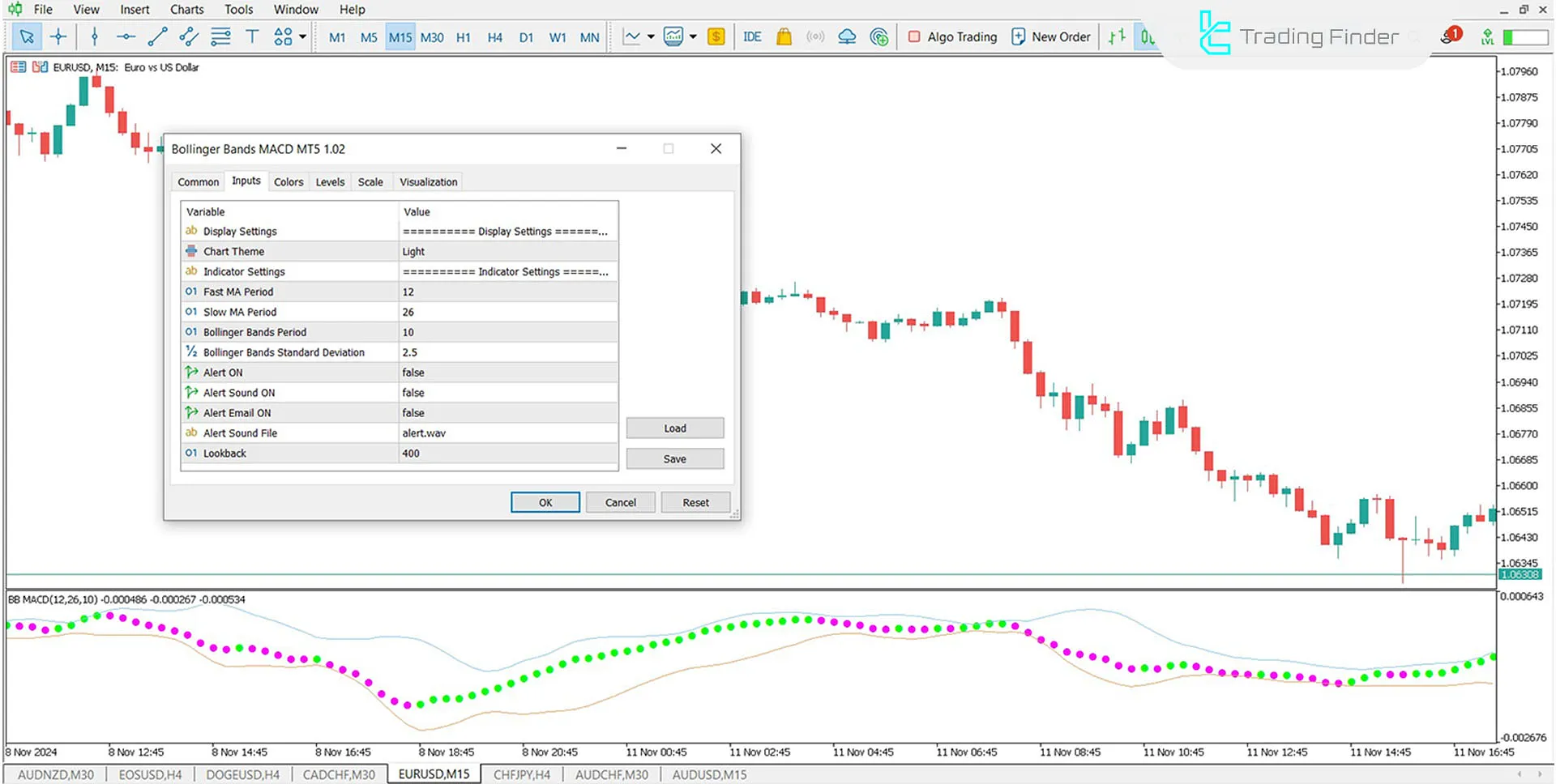Viewport: 1556px width, 784px height.
Task: Open the shapes and arrows dropdown
Action: tap(282, 36)
